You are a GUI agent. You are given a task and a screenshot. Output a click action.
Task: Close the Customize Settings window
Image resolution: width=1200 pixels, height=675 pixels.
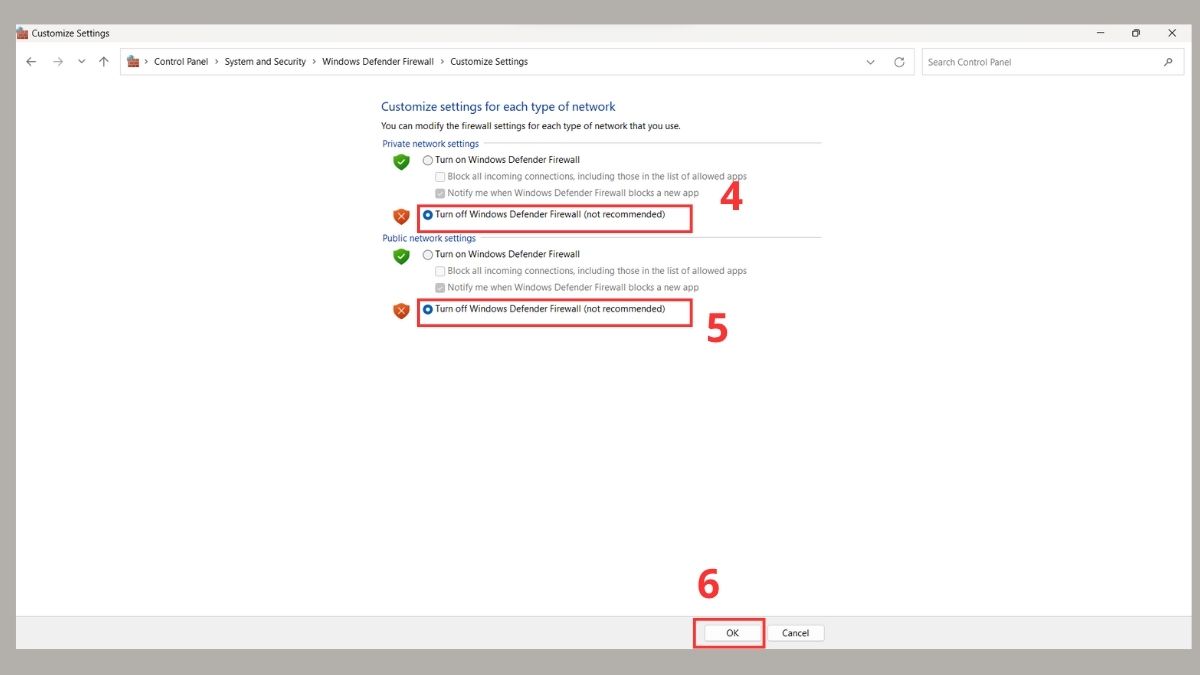(x=1172, y=33)
